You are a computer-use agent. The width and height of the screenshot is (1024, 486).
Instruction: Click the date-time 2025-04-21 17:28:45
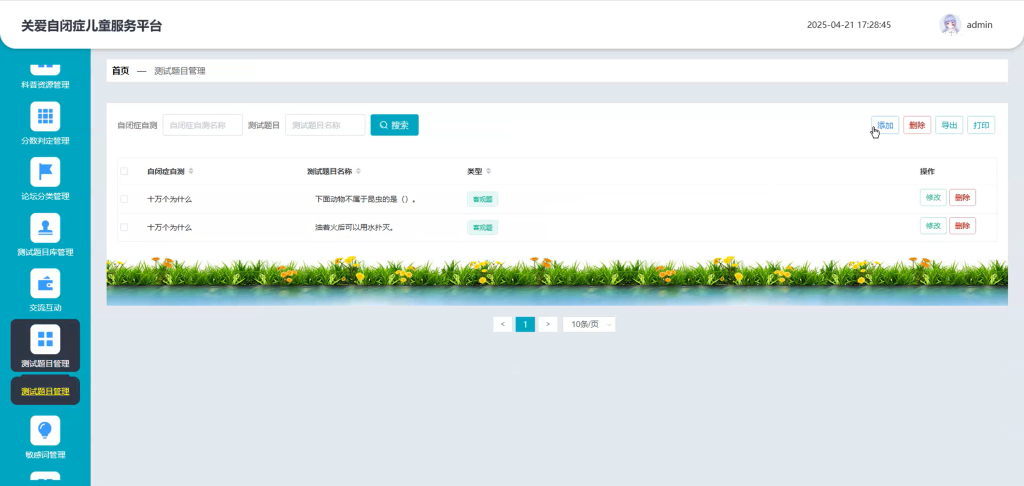[849, 25]
